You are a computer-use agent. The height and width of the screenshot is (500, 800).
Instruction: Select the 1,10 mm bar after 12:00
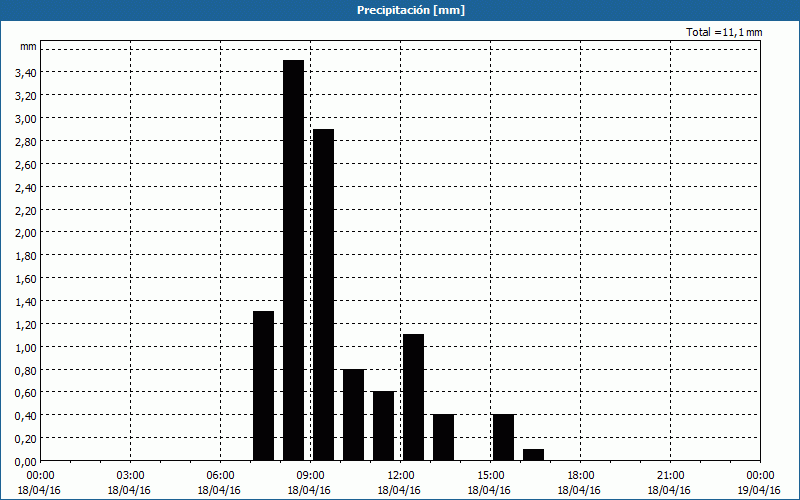pyautogui.click(x=413, y=397)
